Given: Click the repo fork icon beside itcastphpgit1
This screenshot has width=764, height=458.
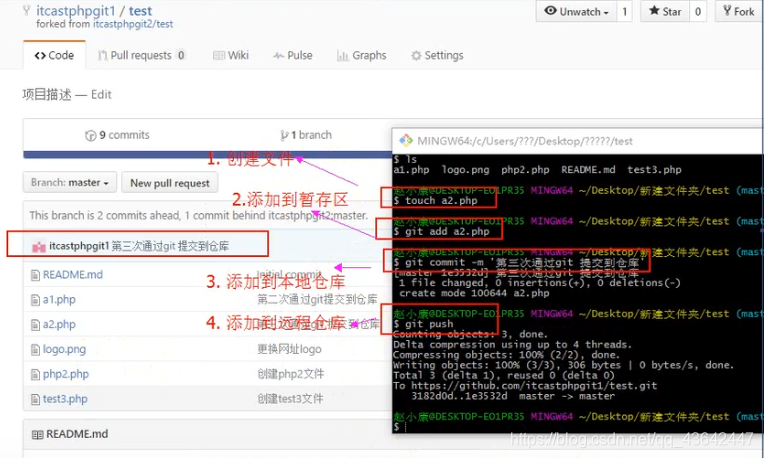Looking at the screenshot, I should click(27, 11).
